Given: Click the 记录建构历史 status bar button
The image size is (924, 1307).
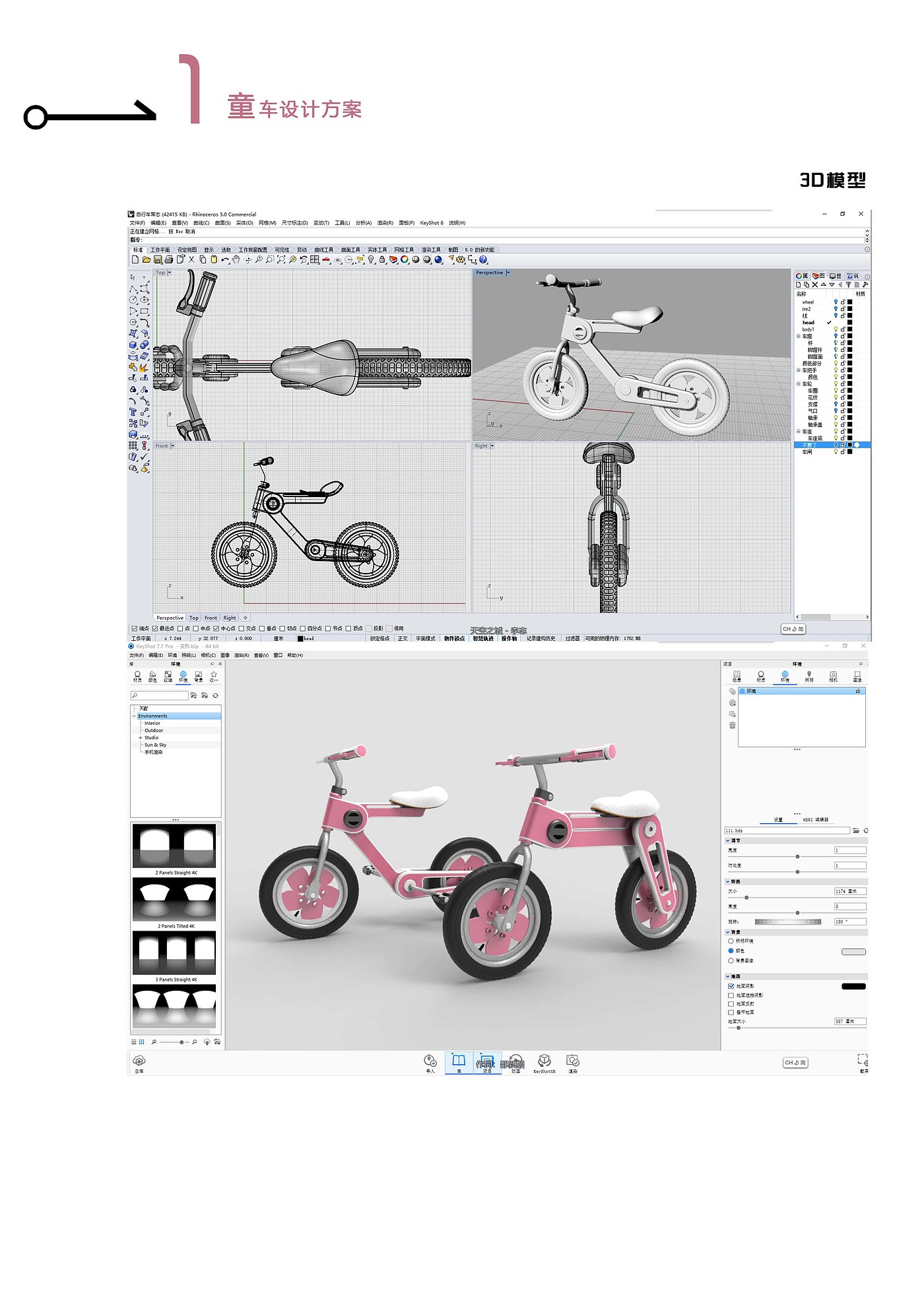Looking at the screenshot, I should point(541,638).
